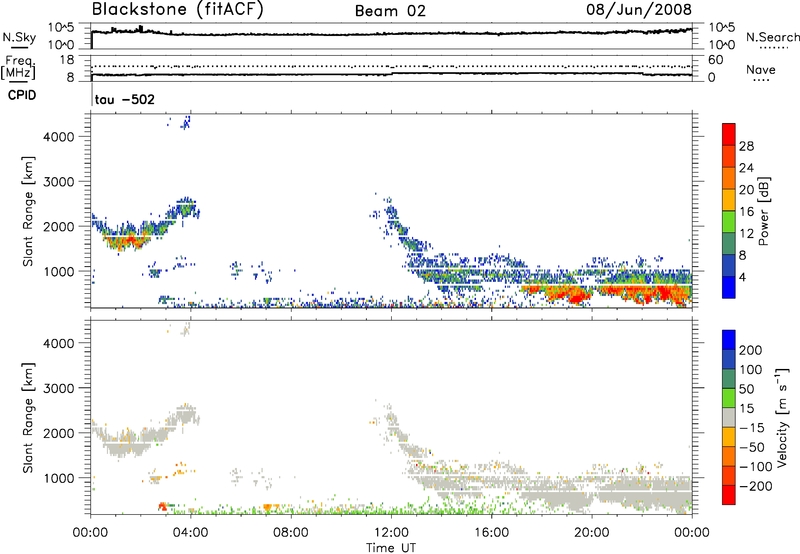Click the '08:00' time axis tick label
Screen dimensions: 800x554
291,533
